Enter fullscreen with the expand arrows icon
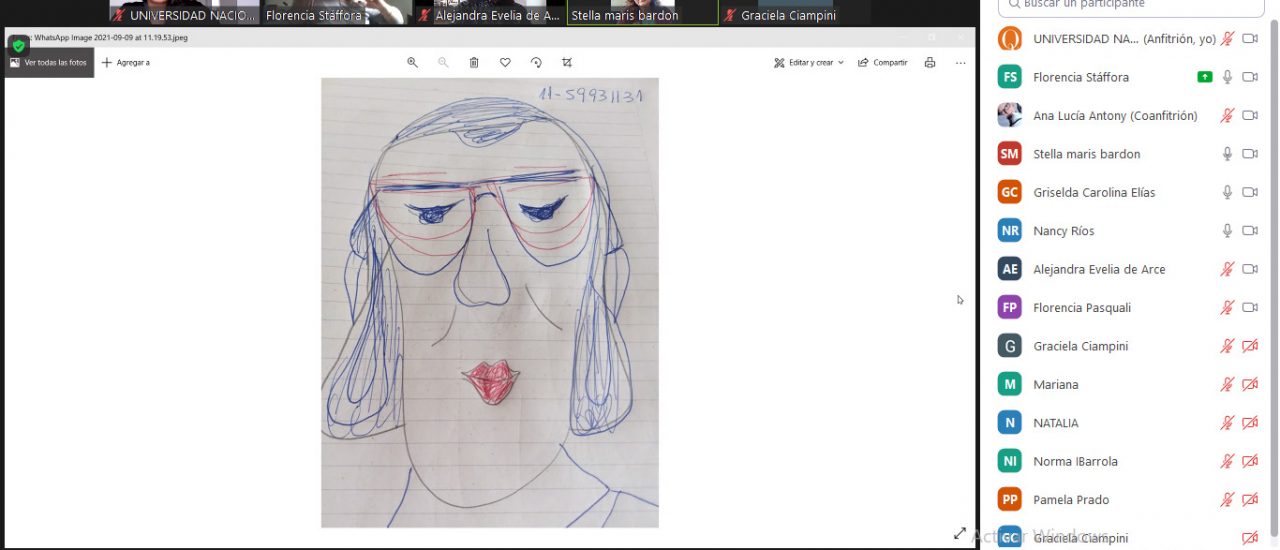 coord(960,534)
